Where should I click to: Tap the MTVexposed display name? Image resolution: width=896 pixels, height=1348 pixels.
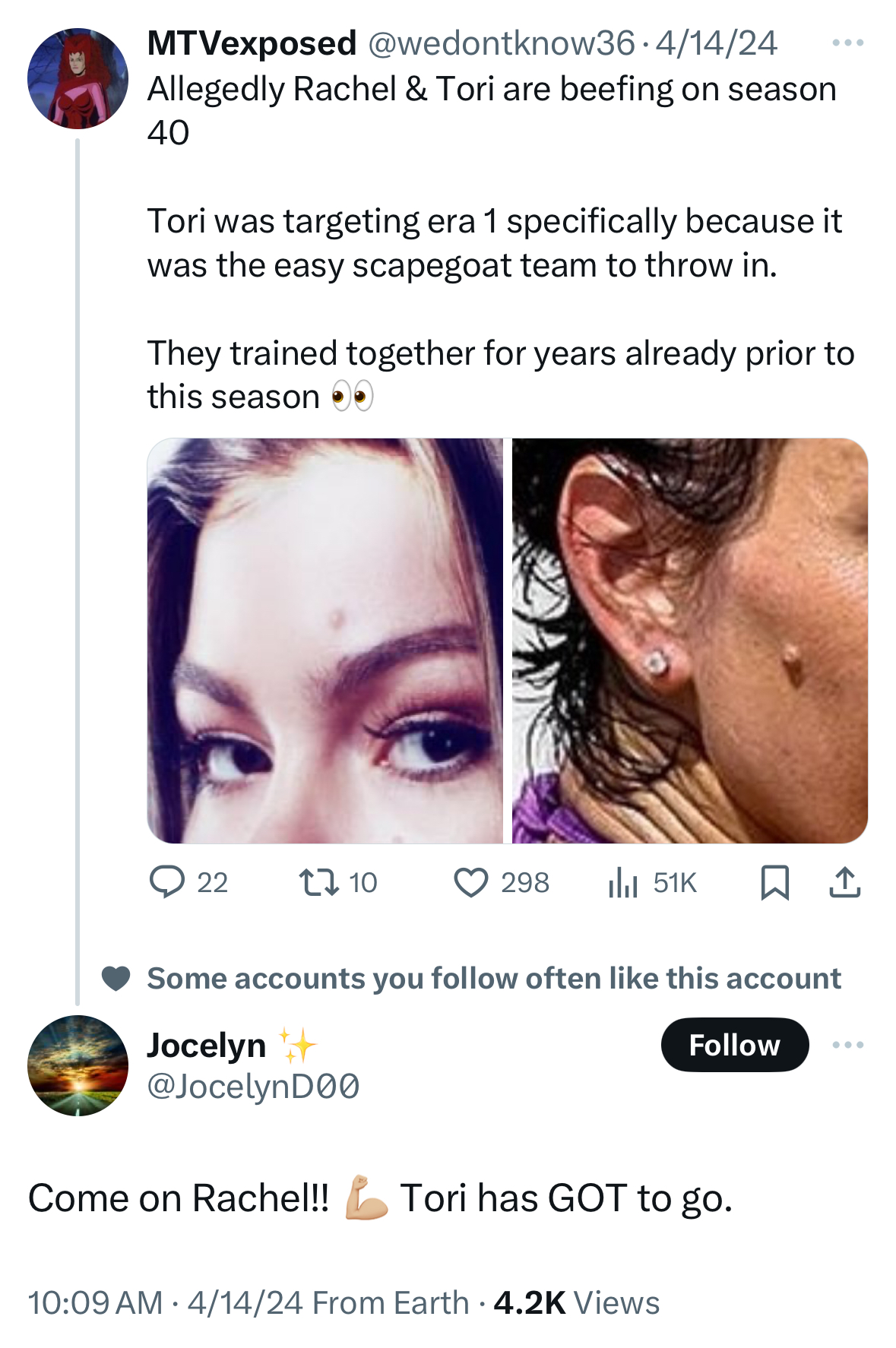click(252, 43)
